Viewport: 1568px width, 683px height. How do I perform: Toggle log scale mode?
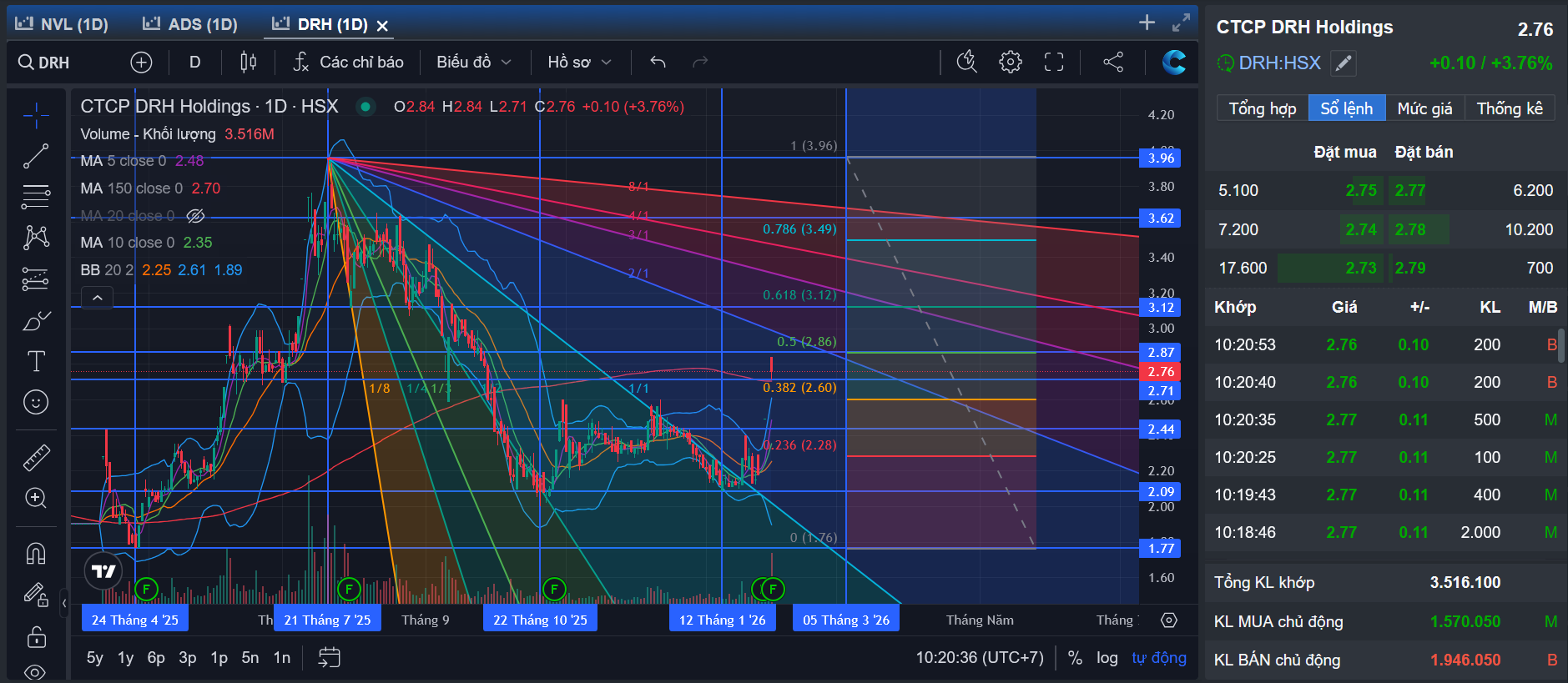coord(1107,658)
